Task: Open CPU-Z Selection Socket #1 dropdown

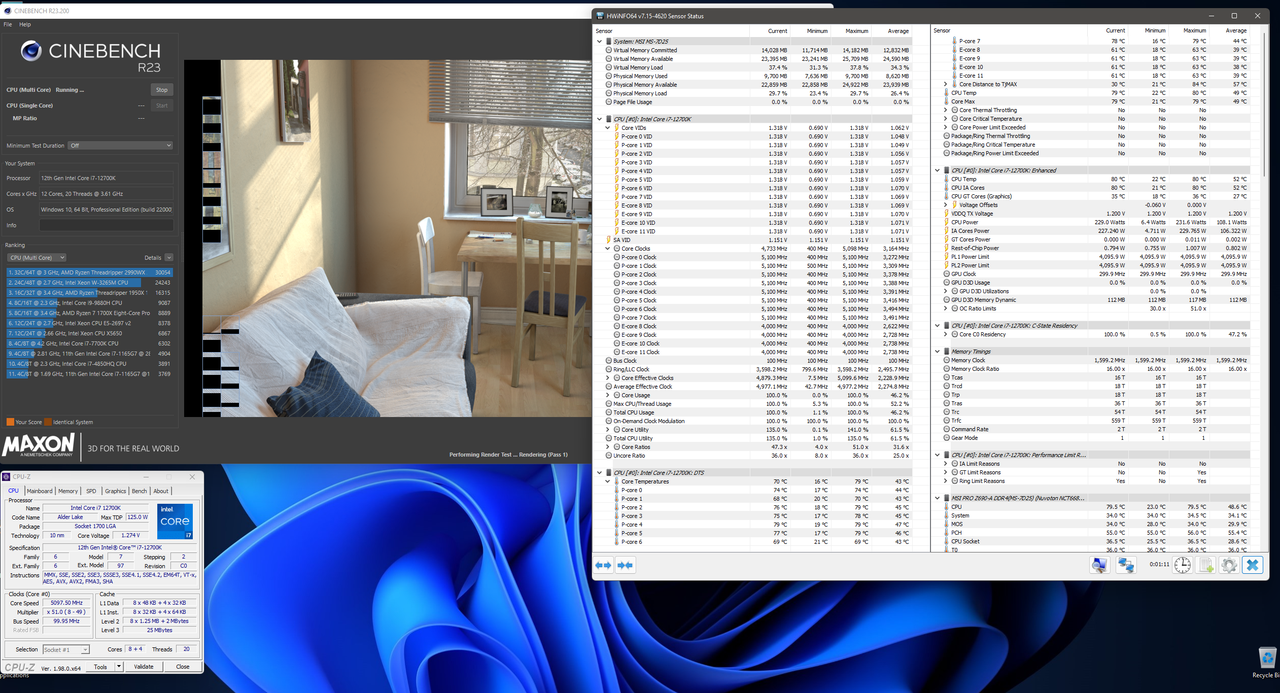Action: pos(65,649)
